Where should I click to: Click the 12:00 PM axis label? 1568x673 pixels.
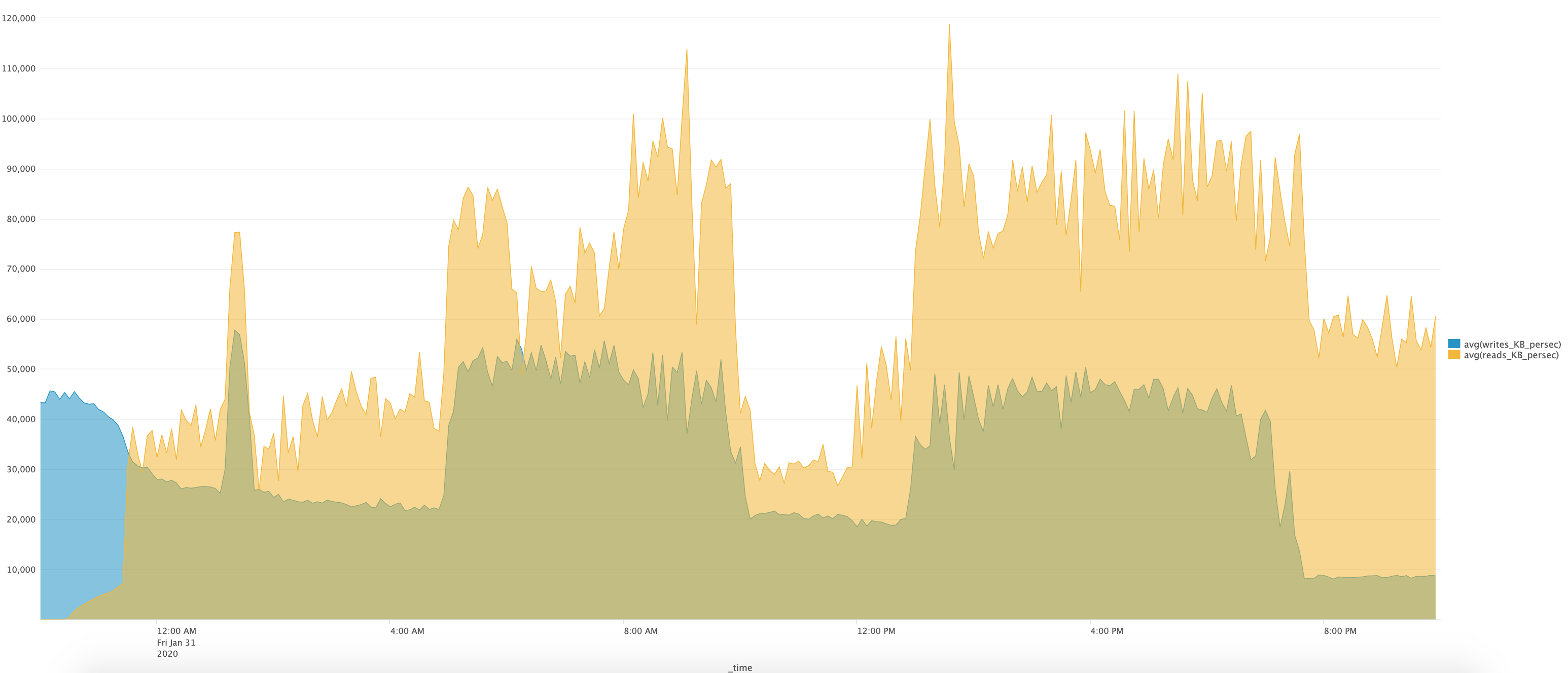click(x=876, y=631)
